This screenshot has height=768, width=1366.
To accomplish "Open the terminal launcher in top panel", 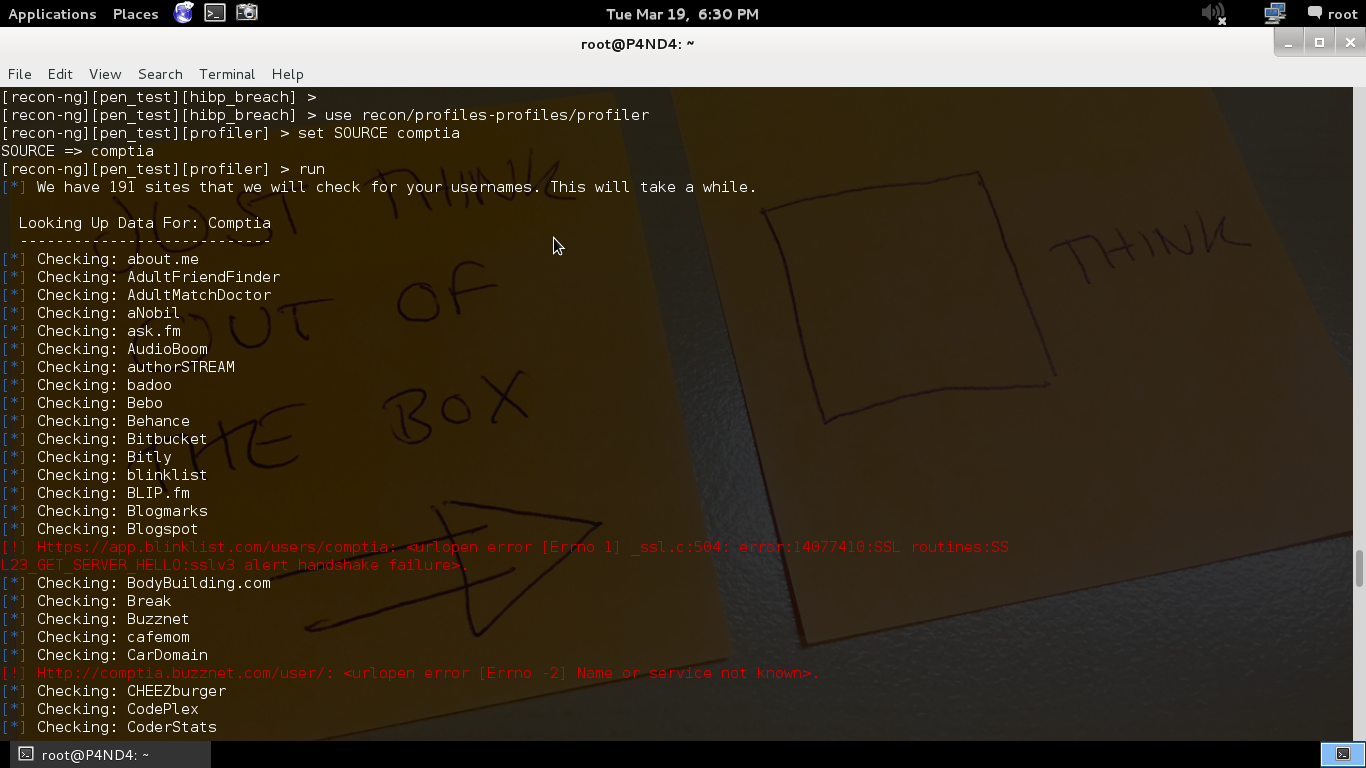I will pyautogui.click(x=215, y=13).
